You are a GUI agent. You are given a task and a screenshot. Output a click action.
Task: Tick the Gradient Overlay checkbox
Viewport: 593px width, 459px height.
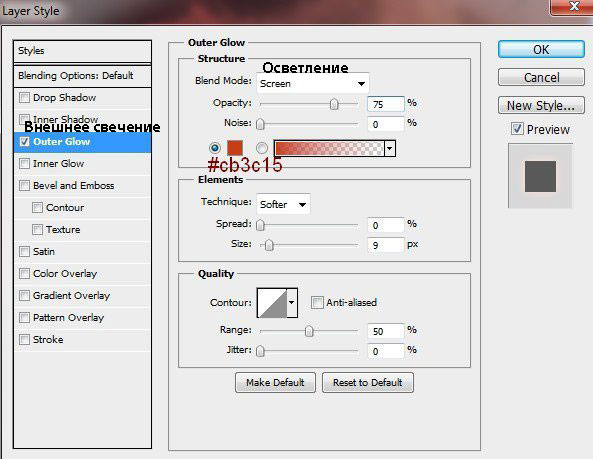24,295
